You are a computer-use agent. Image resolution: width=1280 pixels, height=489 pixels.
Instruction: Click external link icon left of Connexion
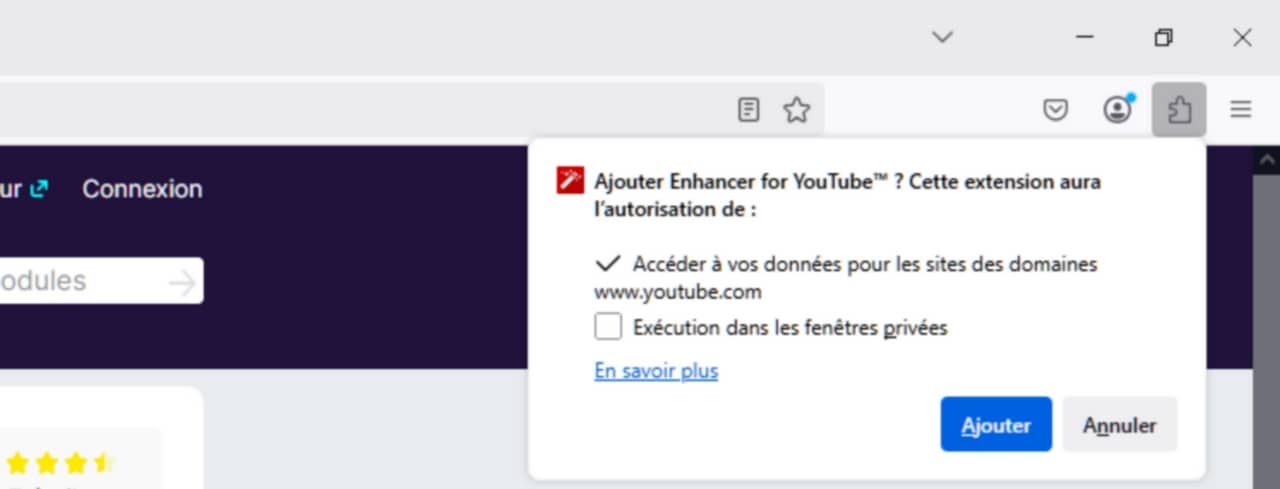(39, 188)
